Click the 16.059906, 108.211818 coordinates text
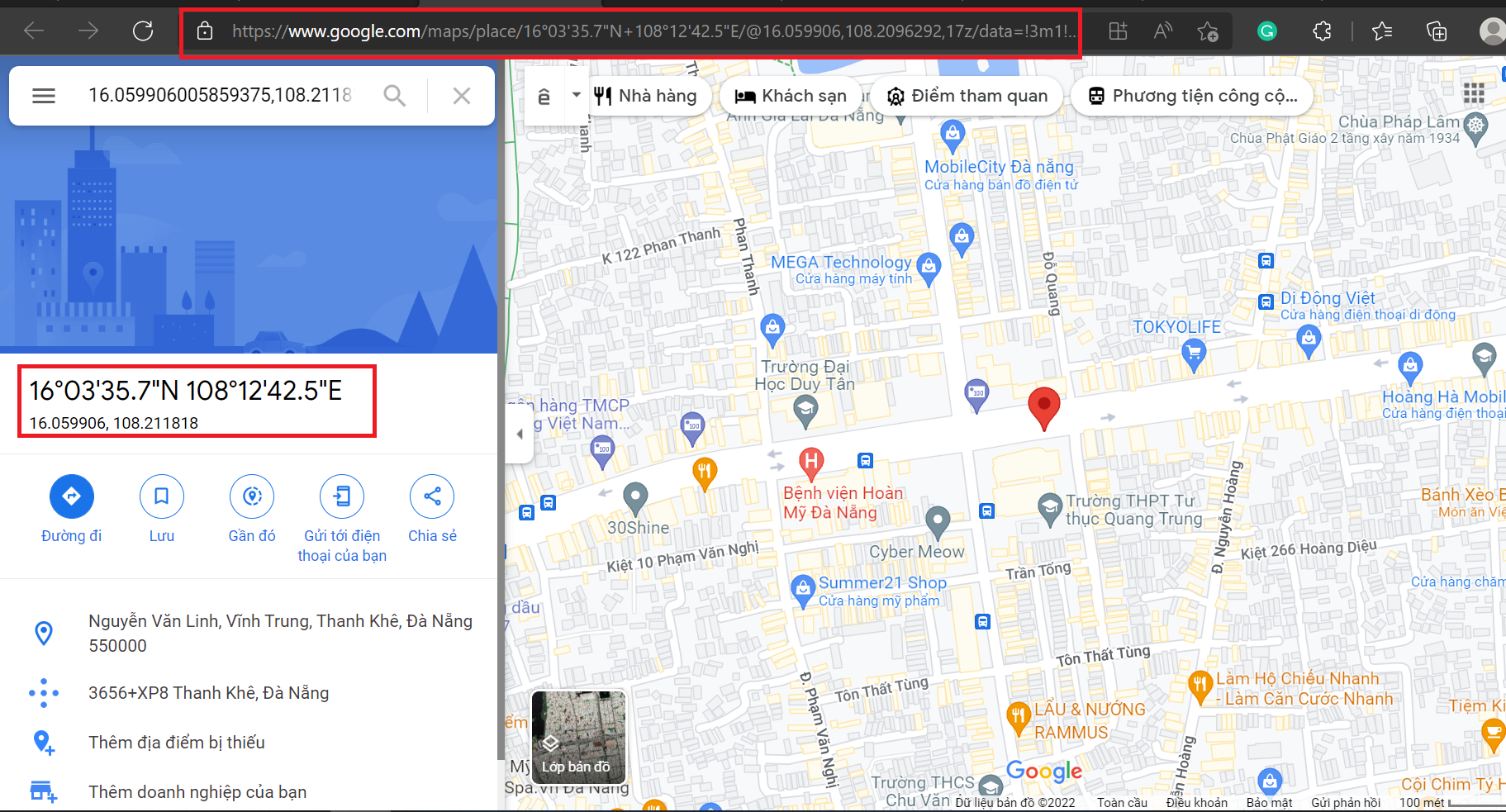 tap(114, 423)
